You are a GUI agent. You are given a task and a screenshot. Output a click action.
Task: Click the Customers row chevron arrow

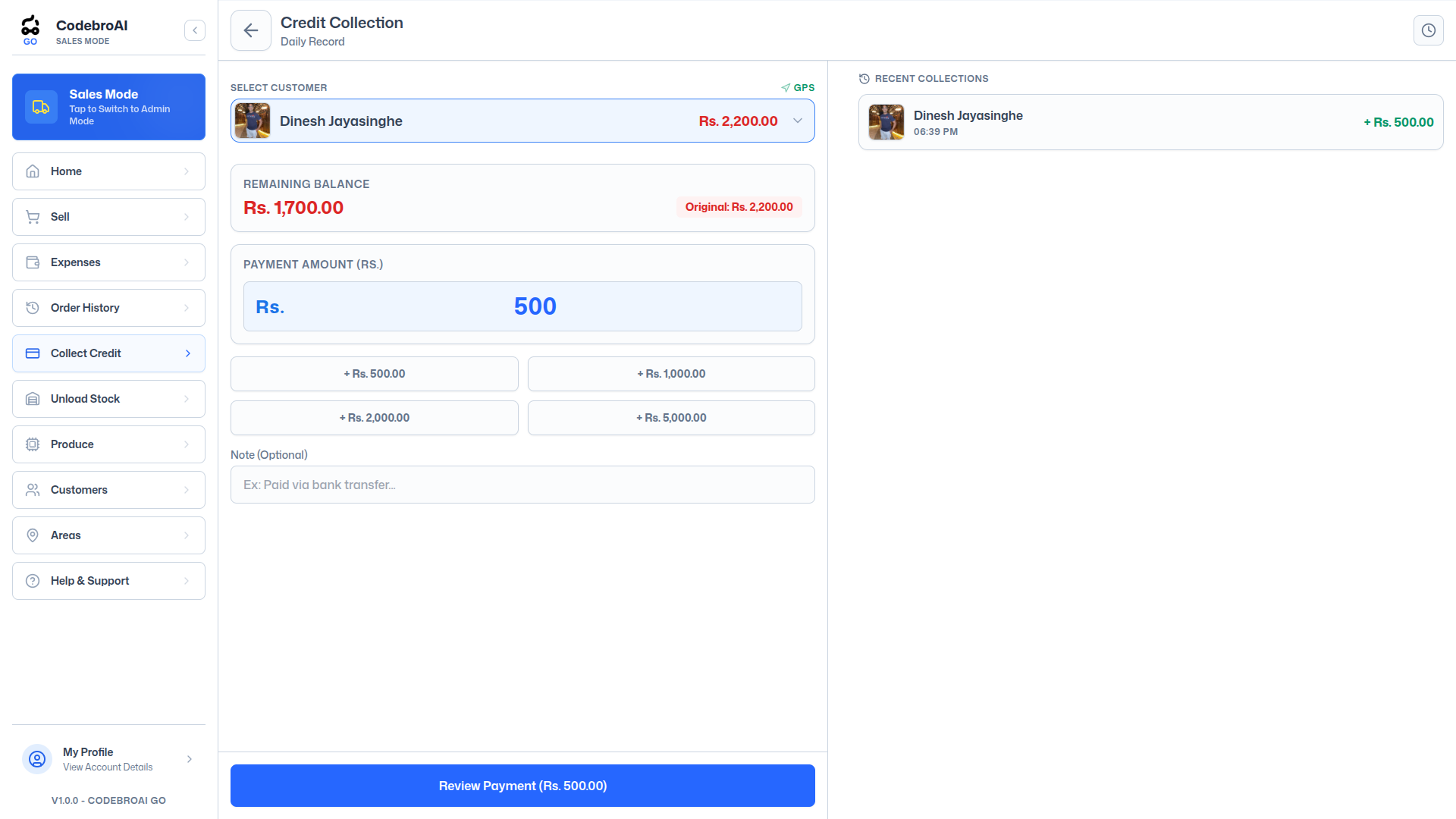(187, 490)
